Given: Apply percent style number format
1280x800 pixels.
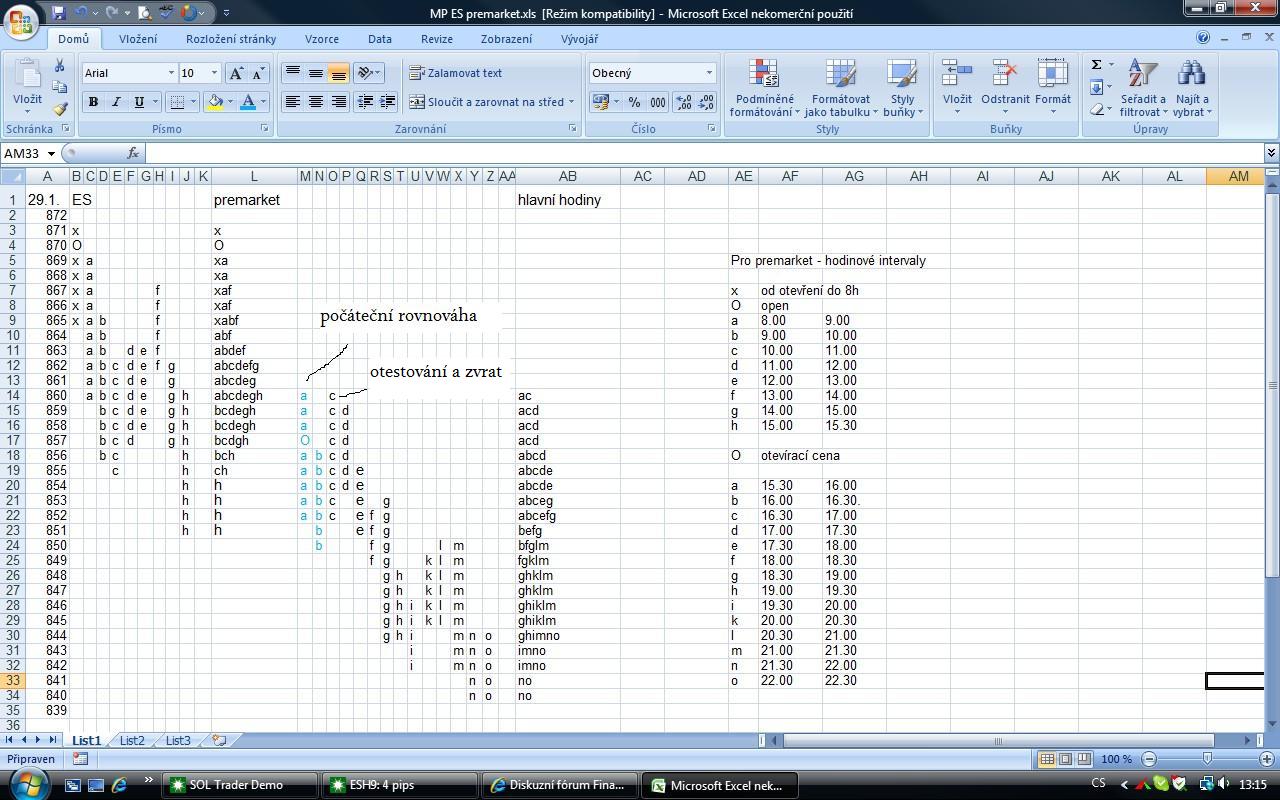Looking at the screenshot, I should (634, 102).
